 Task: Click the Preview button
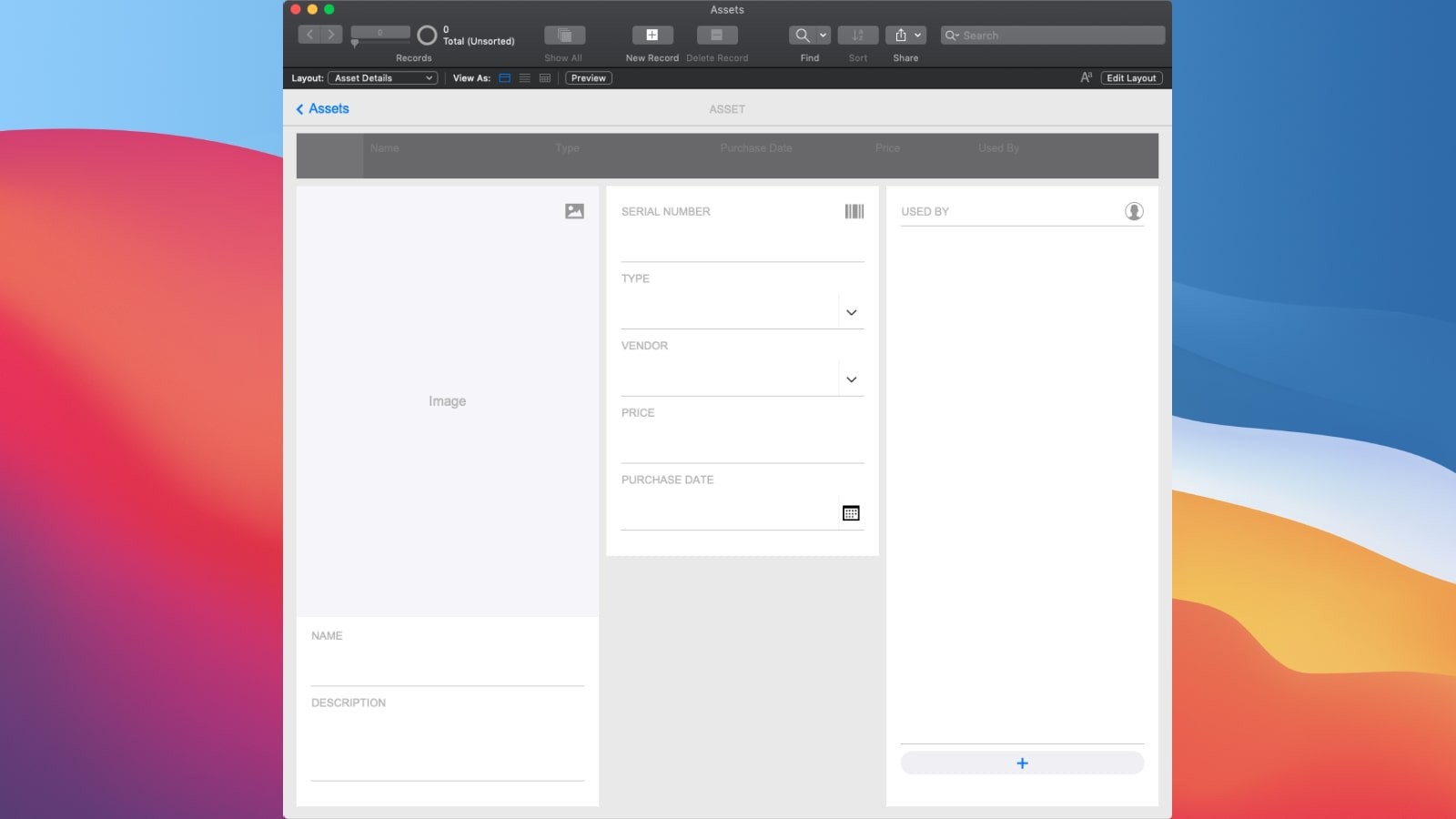(588, 78)
